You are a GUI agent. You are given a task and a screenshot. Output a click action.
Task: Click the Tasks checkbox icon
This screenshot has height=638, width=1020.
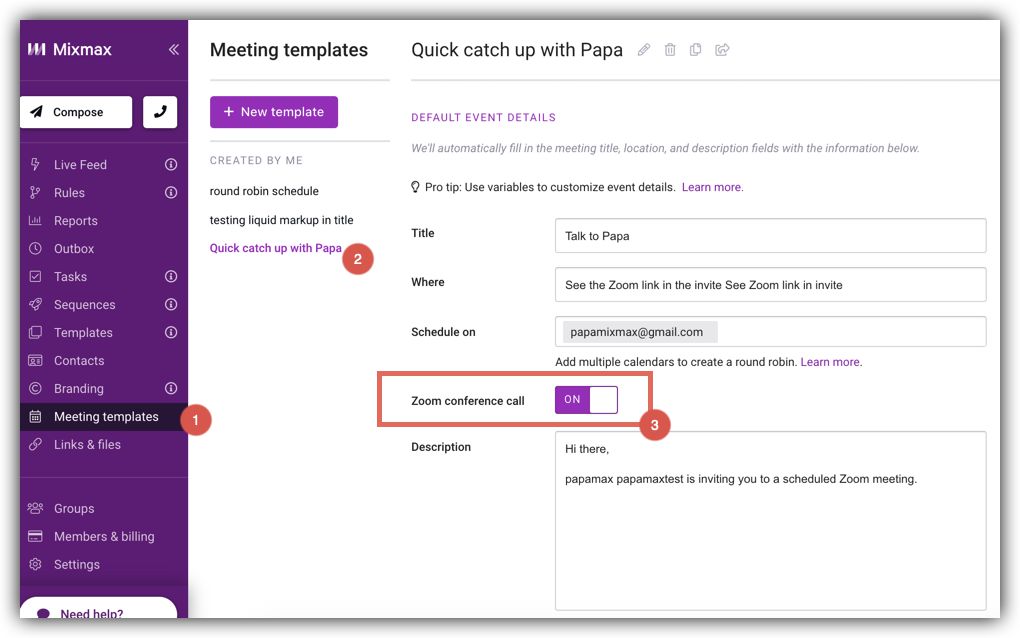click(x=35, y=276)
